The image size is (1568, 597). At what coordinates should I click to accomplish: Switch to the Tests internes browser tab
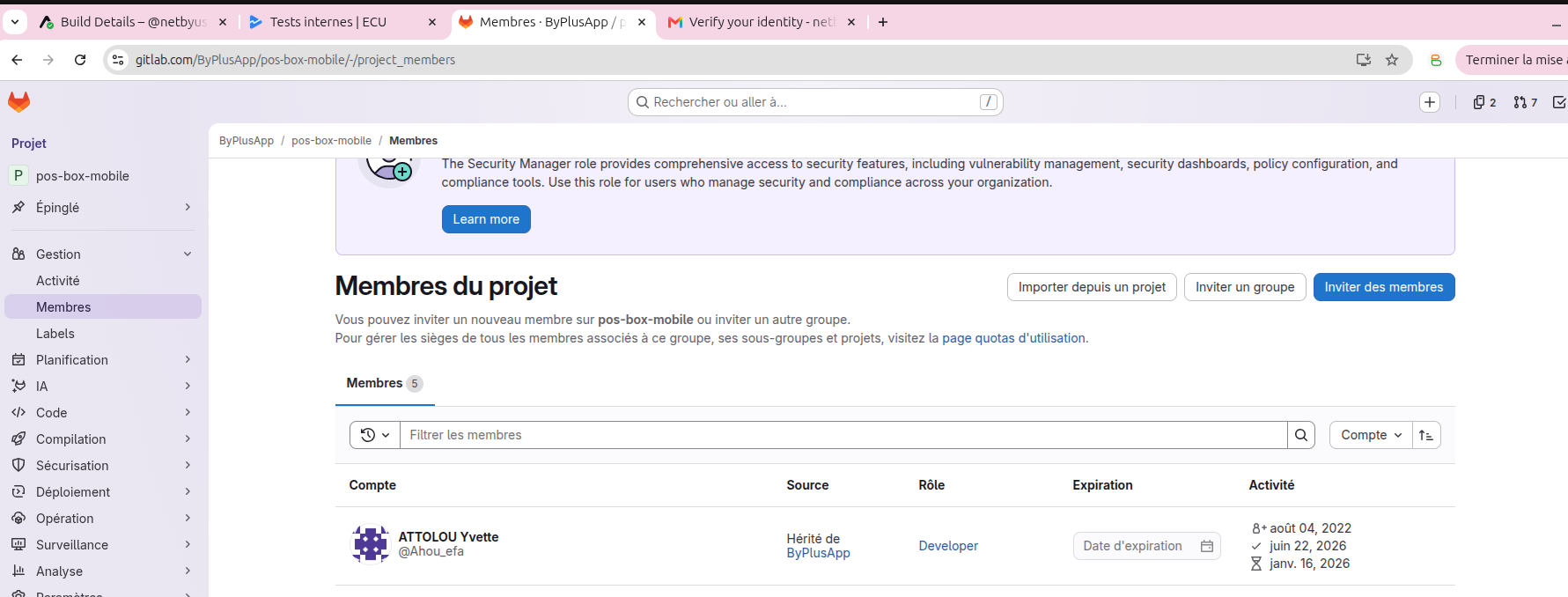click(x=342, y=22)
